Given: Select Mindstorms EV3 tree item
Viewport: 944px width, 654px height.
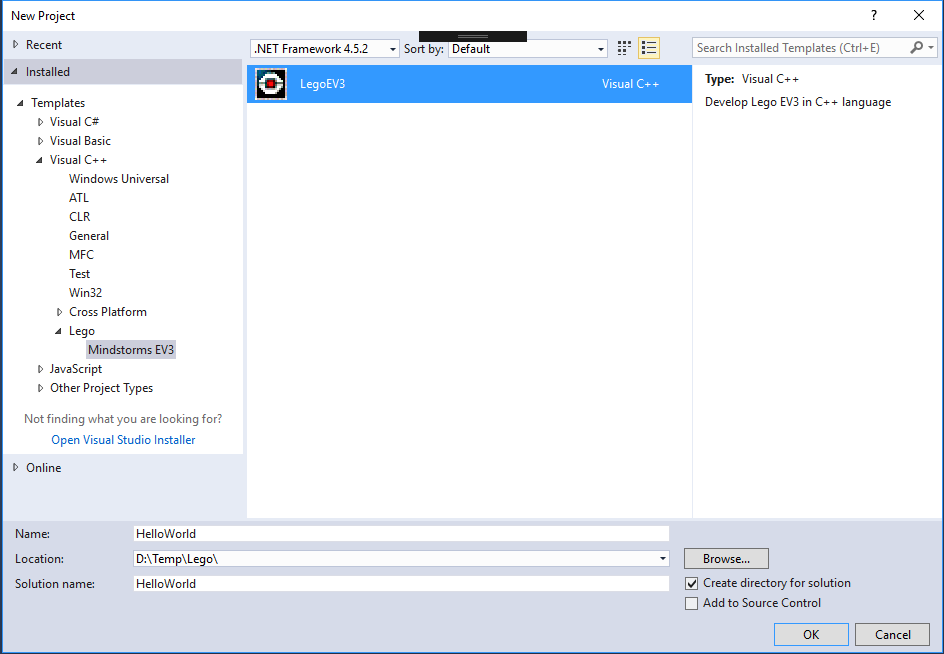Looking at the screenshot, I should (131, 350).
